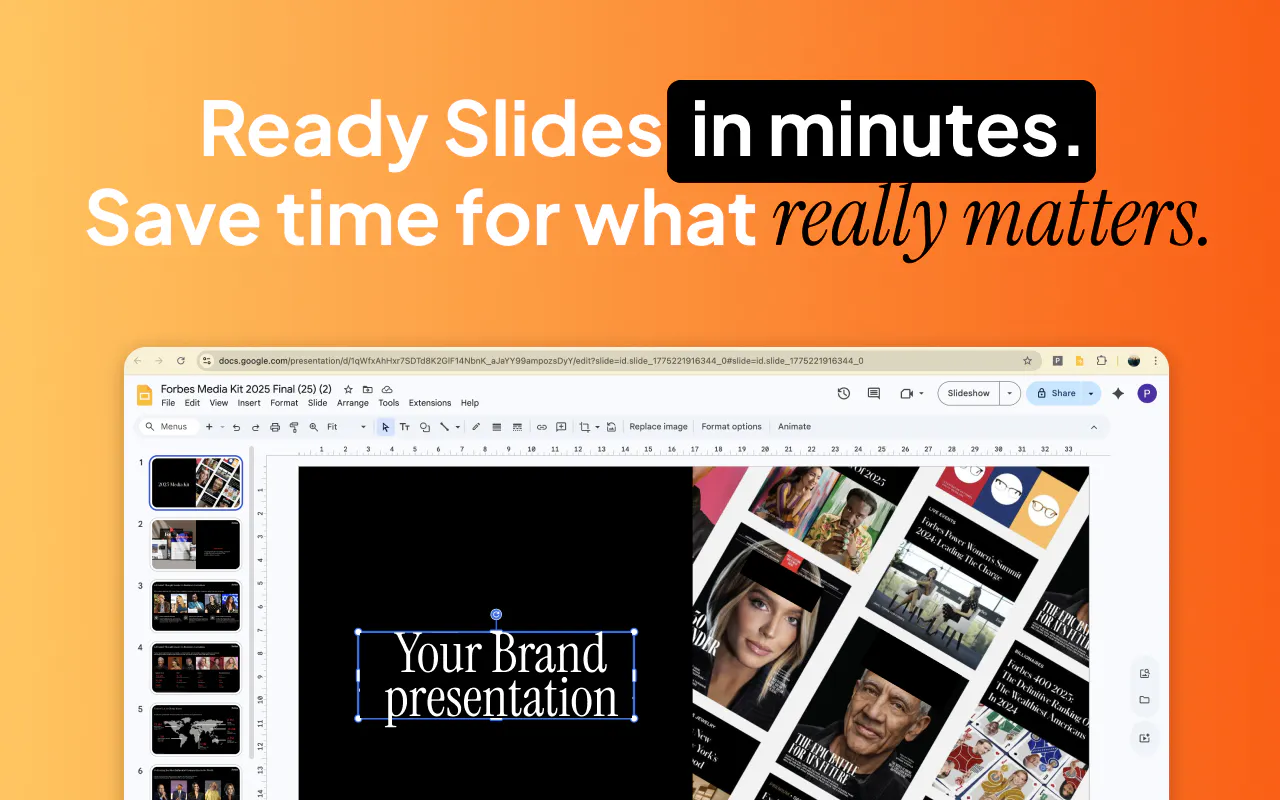Star the Forbes Media Kit presentation
This screenshot has height=800, width=1280.
coord(348,389)
